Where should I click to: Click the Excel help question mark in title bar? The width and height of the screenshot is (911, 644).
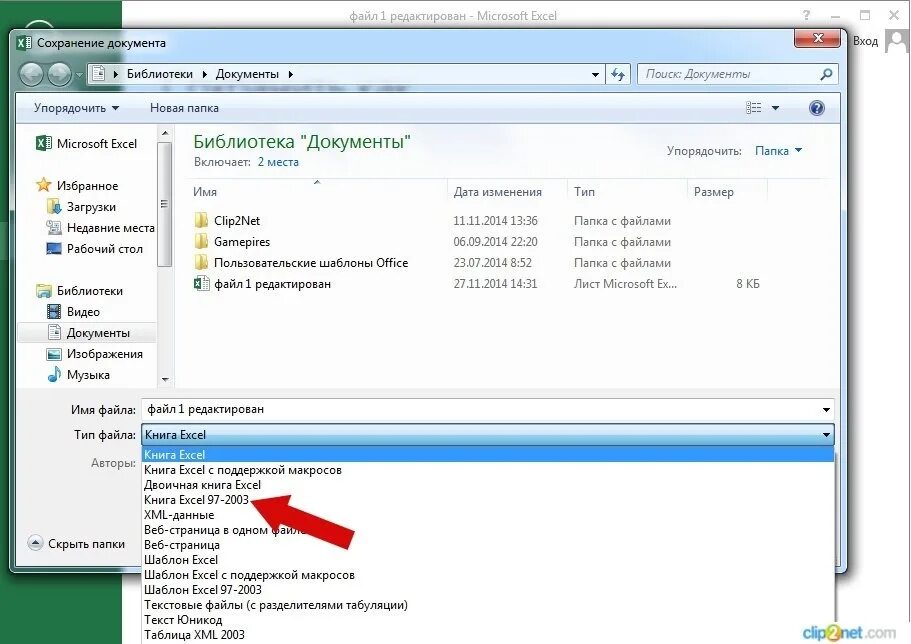(x=806, y=15)
